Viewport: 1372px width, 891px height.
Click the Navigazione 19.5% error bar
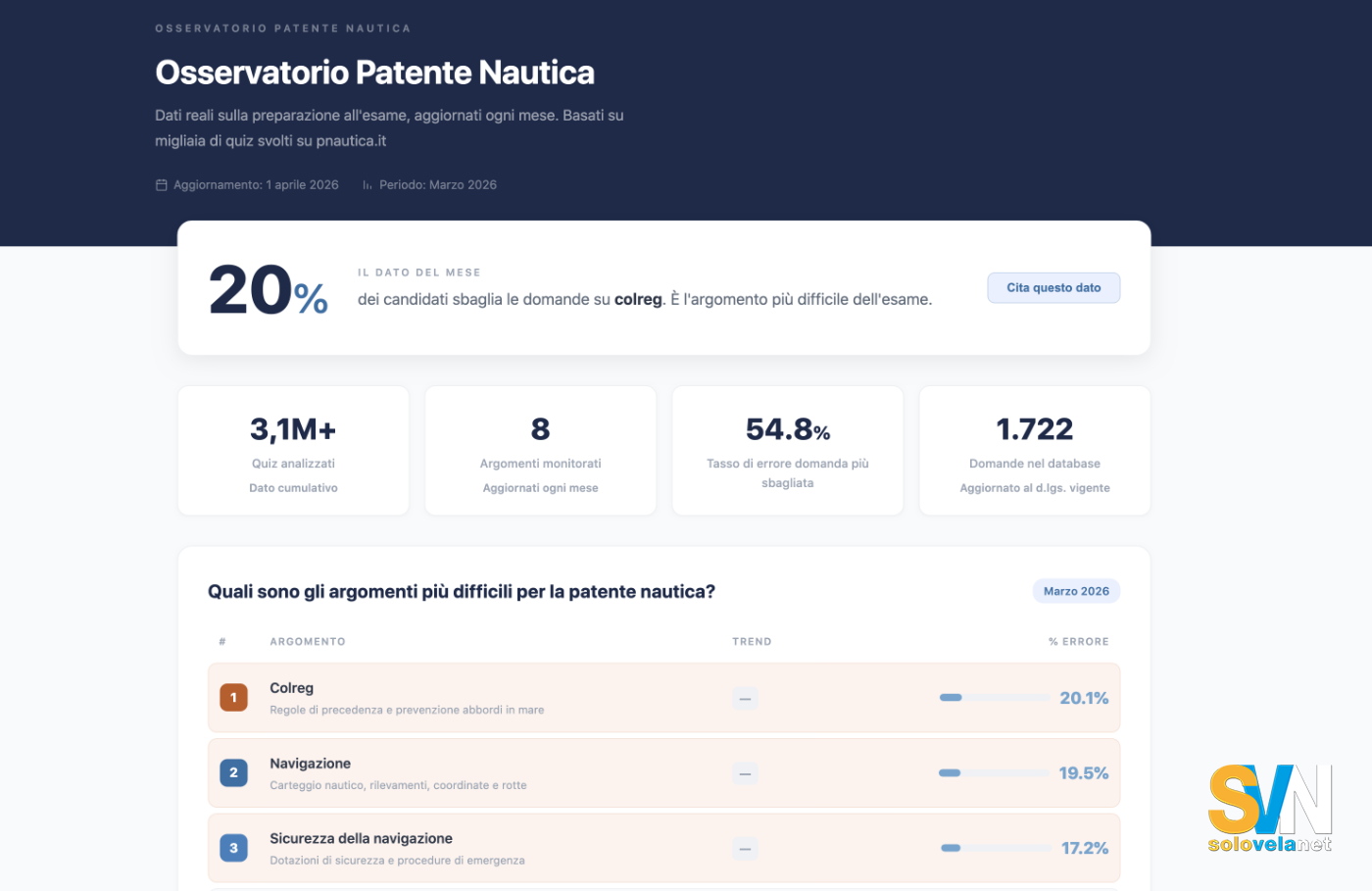(993, 773)
